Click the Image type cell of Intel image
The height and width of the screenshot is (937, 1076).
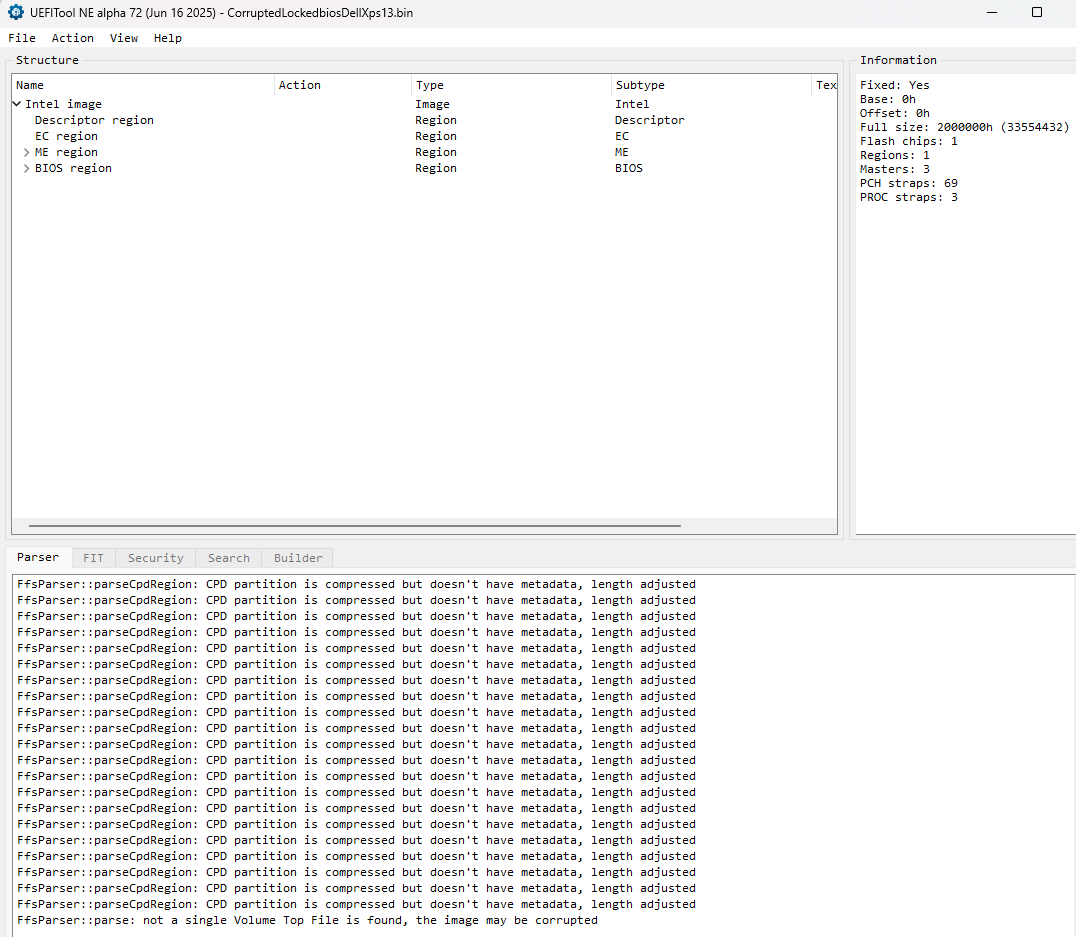(432, 104)
